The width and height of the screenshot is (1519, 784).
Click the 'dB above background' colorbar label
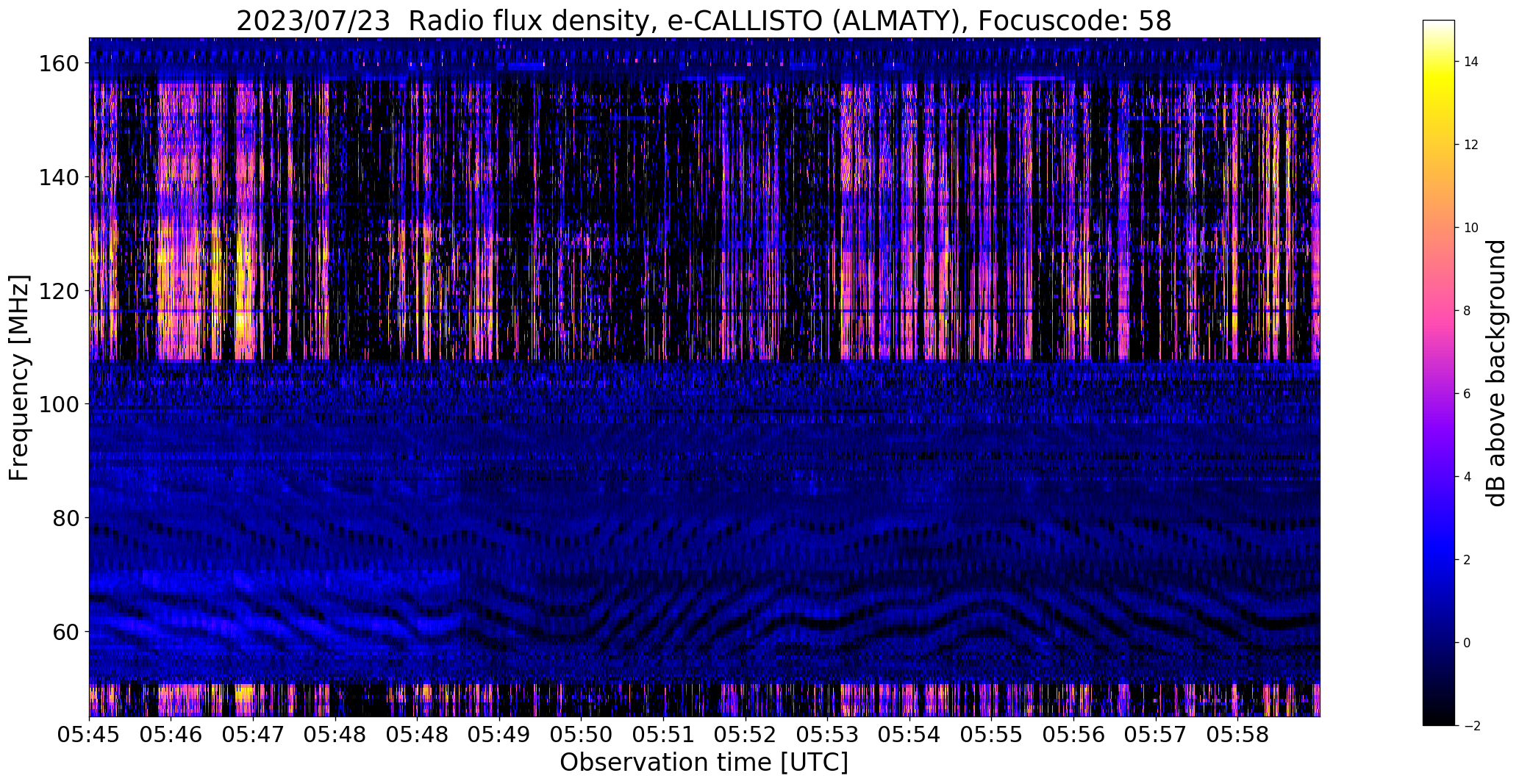[1496, 373]
